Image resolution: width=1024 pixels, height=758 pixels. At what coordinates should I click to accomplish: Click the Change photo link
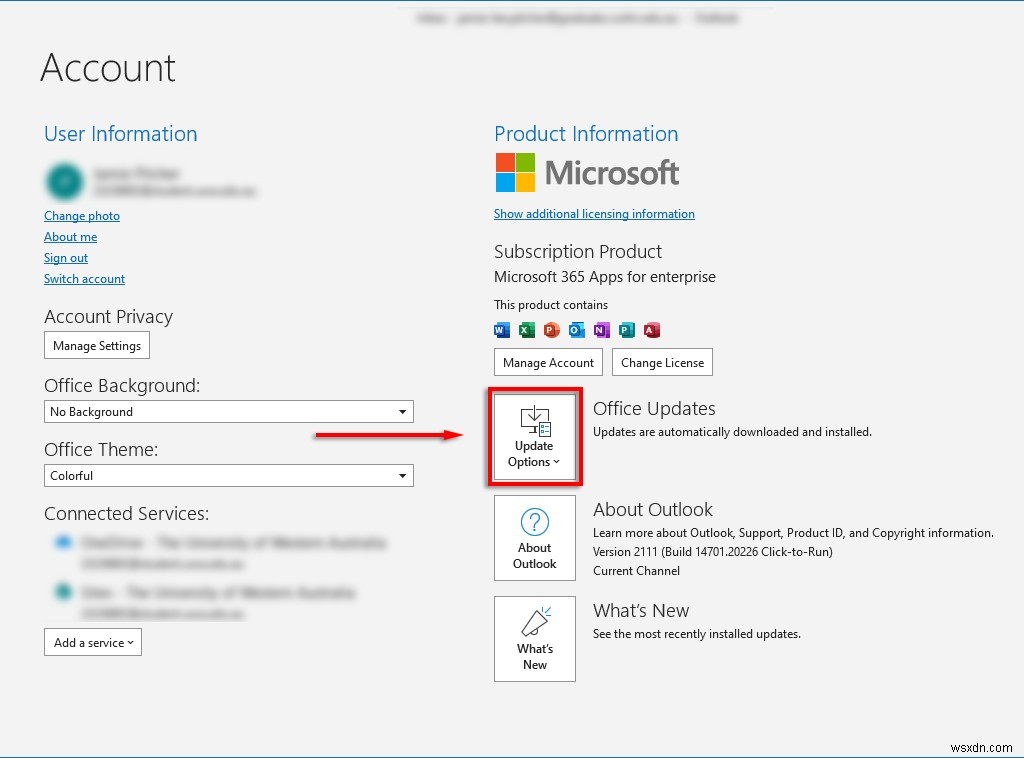click(x=81, y=215)
